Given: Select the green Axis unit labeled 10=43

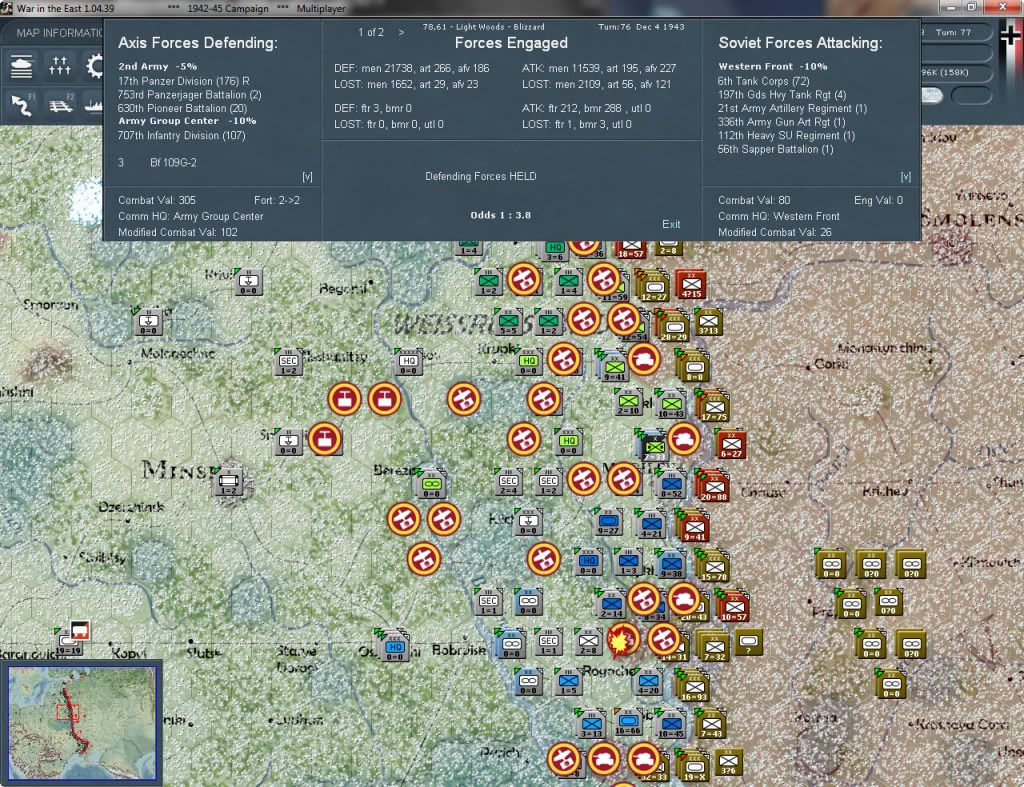Looking at the screenshot, I should pyautogui.click(x=671, y=404).
